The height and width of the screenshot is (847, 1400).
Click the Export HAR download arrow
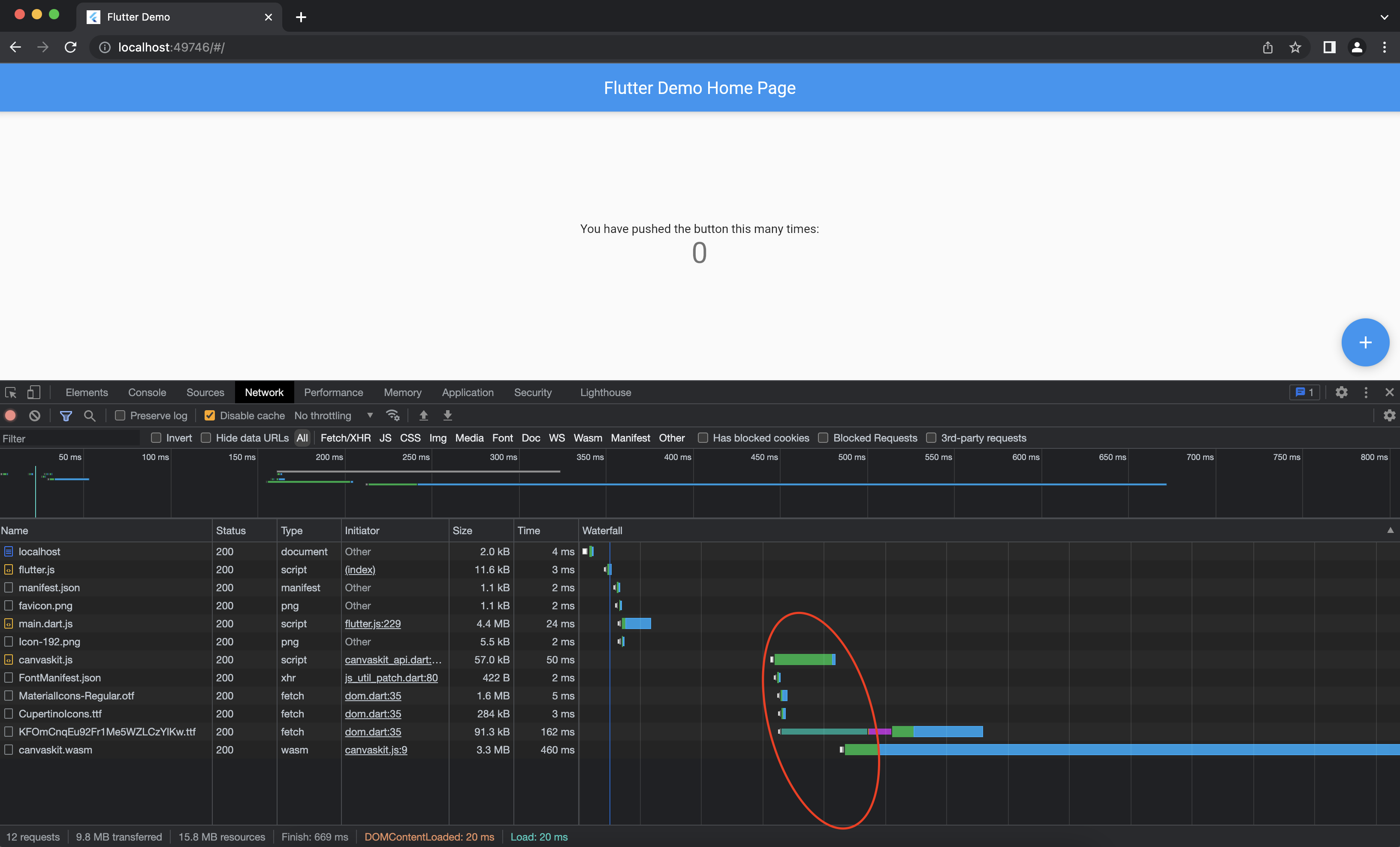coord(448,415)
